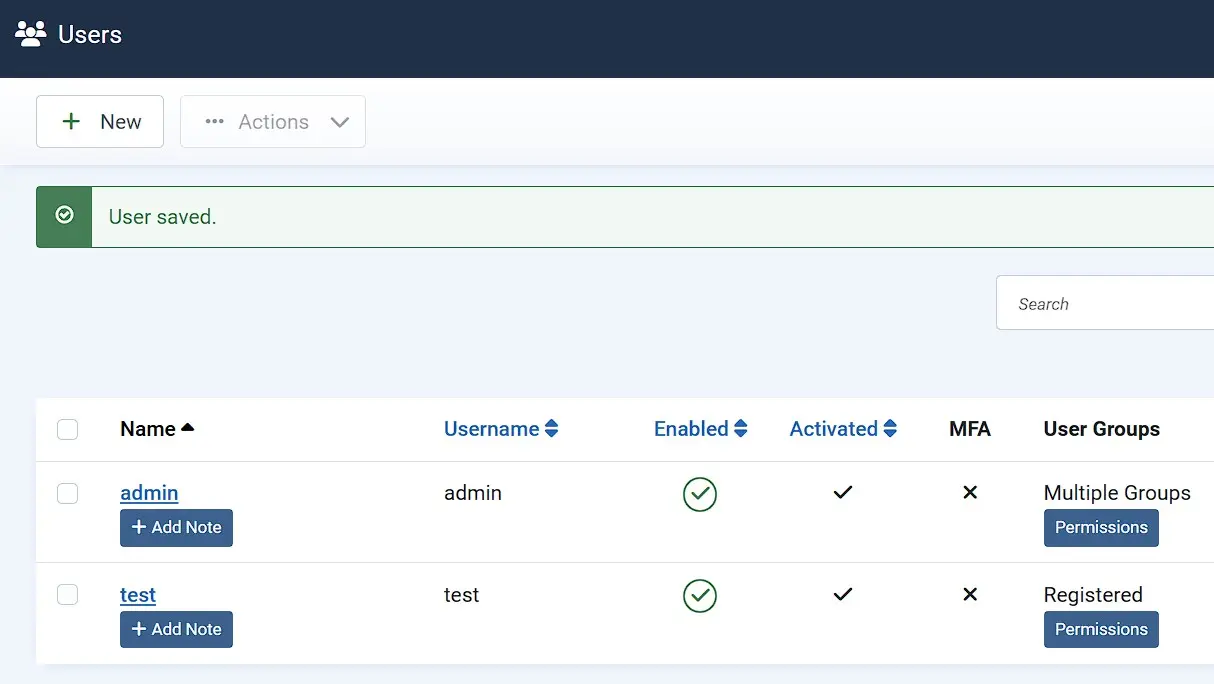This screenshot has width=1214, height=684.
Task: Click the Users group icon in the header
Action: pyautogui.click(x=30, y=33)
